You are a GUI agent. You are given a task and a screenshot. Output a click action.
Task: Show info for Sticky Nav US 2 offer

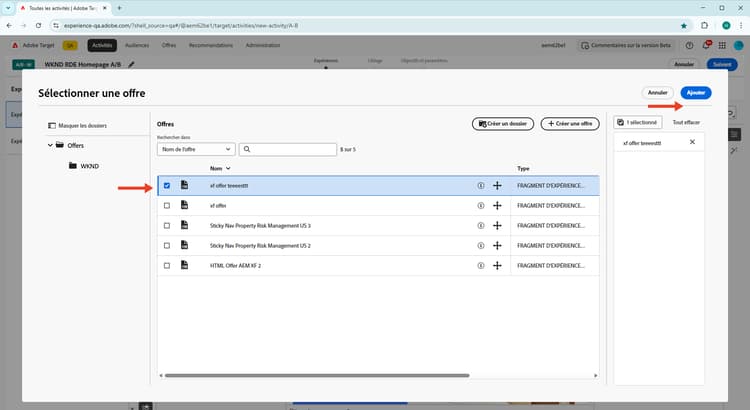coord(481,245)
